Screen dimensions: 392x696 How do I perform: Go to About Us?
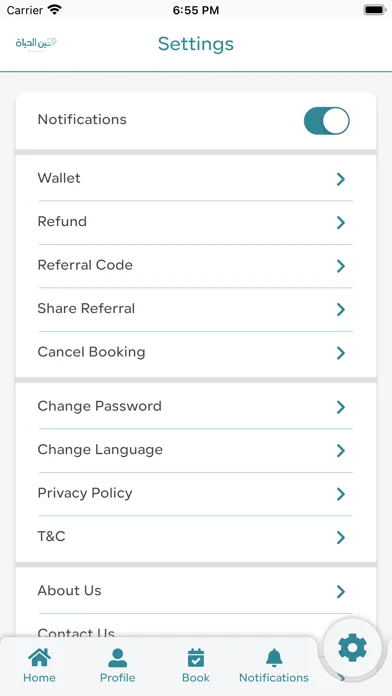pos(196,591)
